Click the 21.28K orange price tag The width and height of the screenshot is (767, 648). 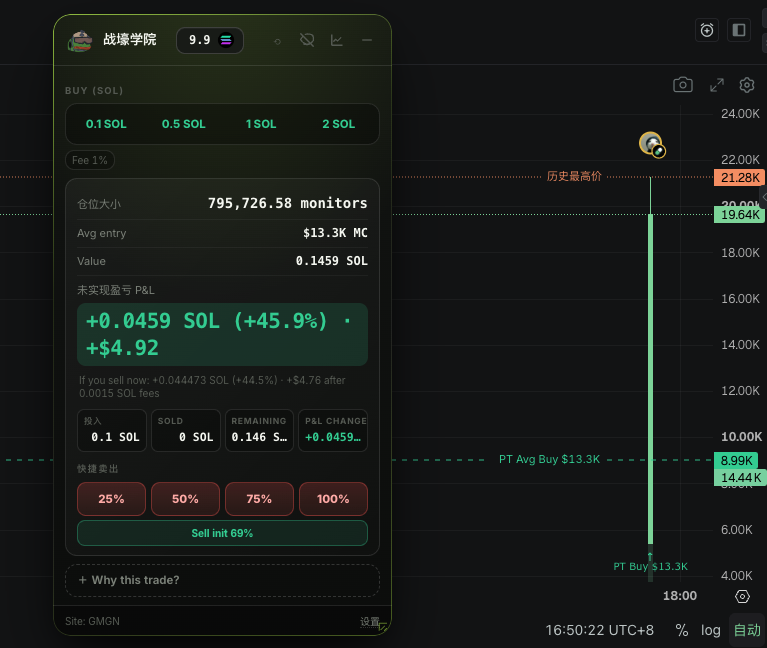(739, 178)
